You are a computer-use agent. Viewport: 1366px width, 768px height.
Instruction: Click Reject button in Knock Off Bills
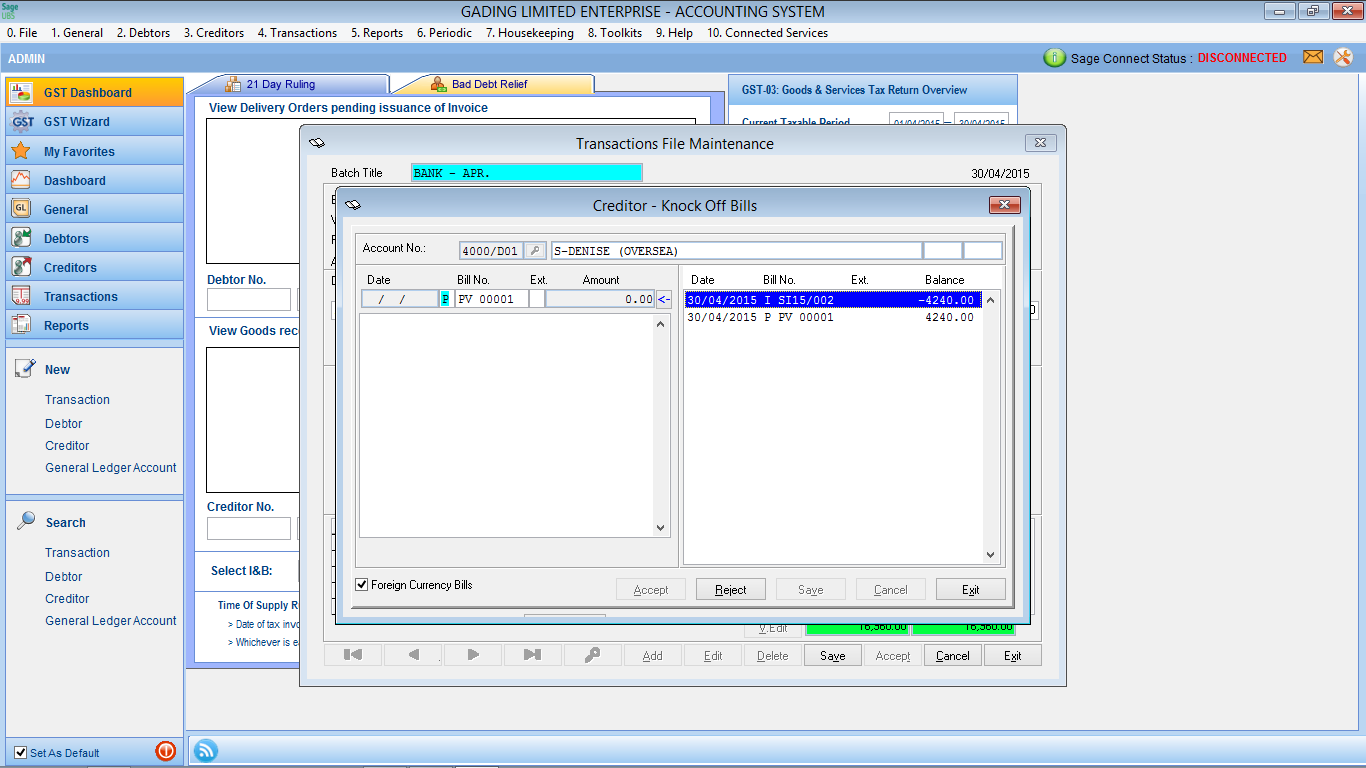click(731, 589)
